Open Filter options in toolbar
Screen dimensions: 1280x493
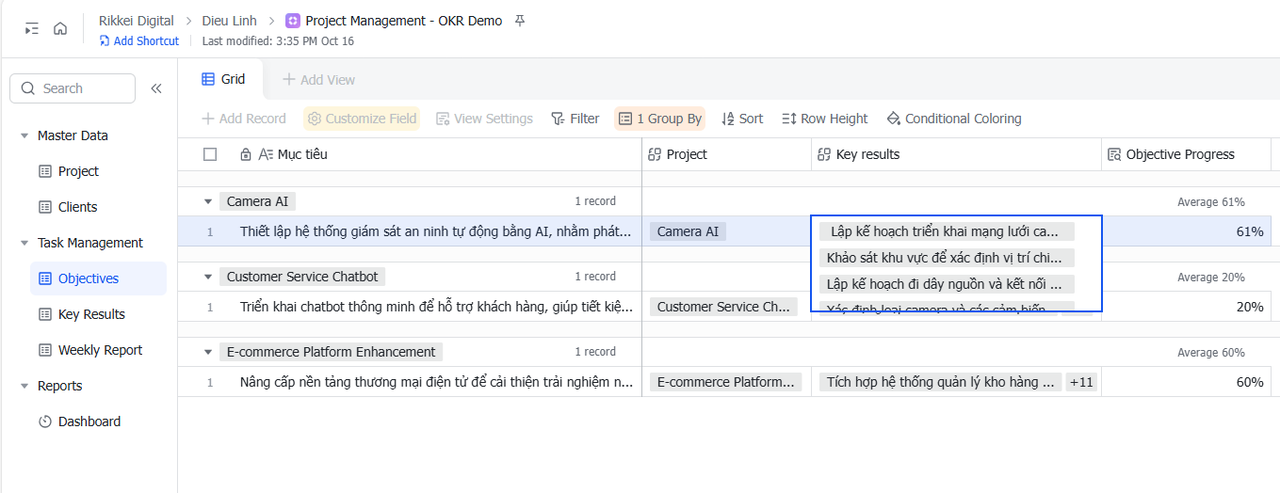pos(575,119)
